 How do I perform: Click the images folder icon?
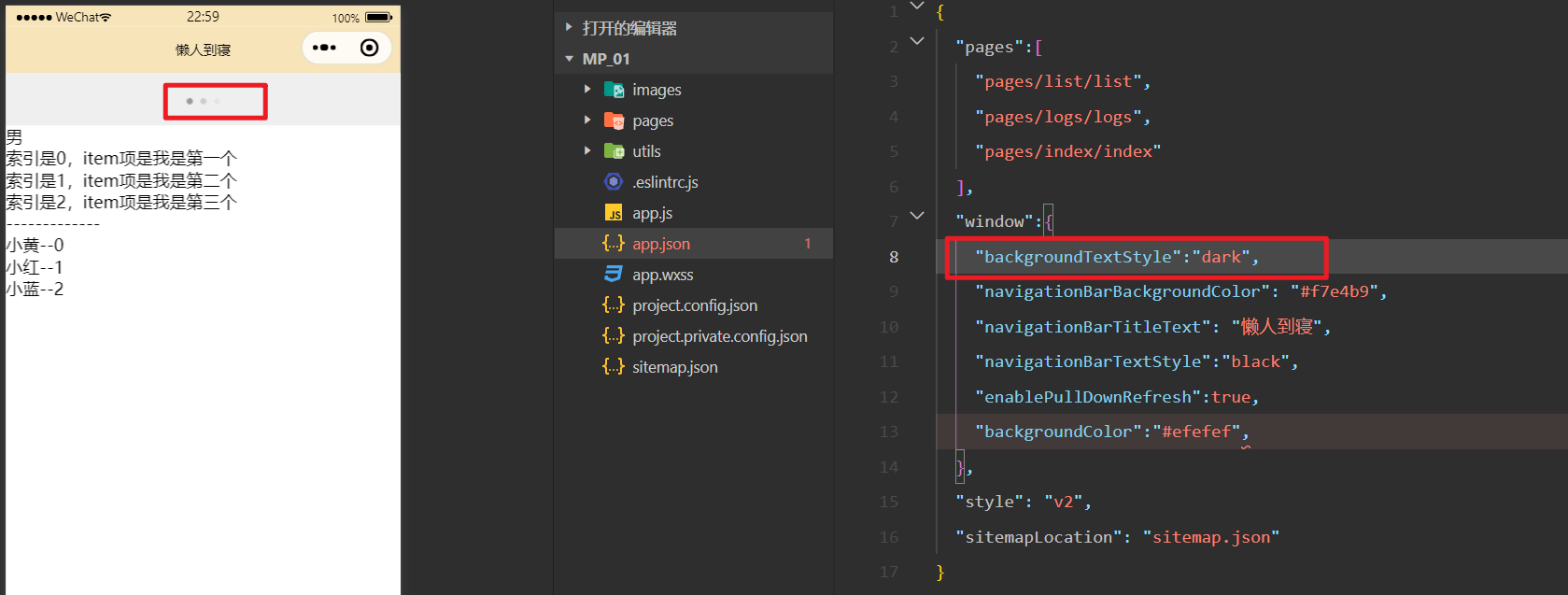(x=614, y=90)
